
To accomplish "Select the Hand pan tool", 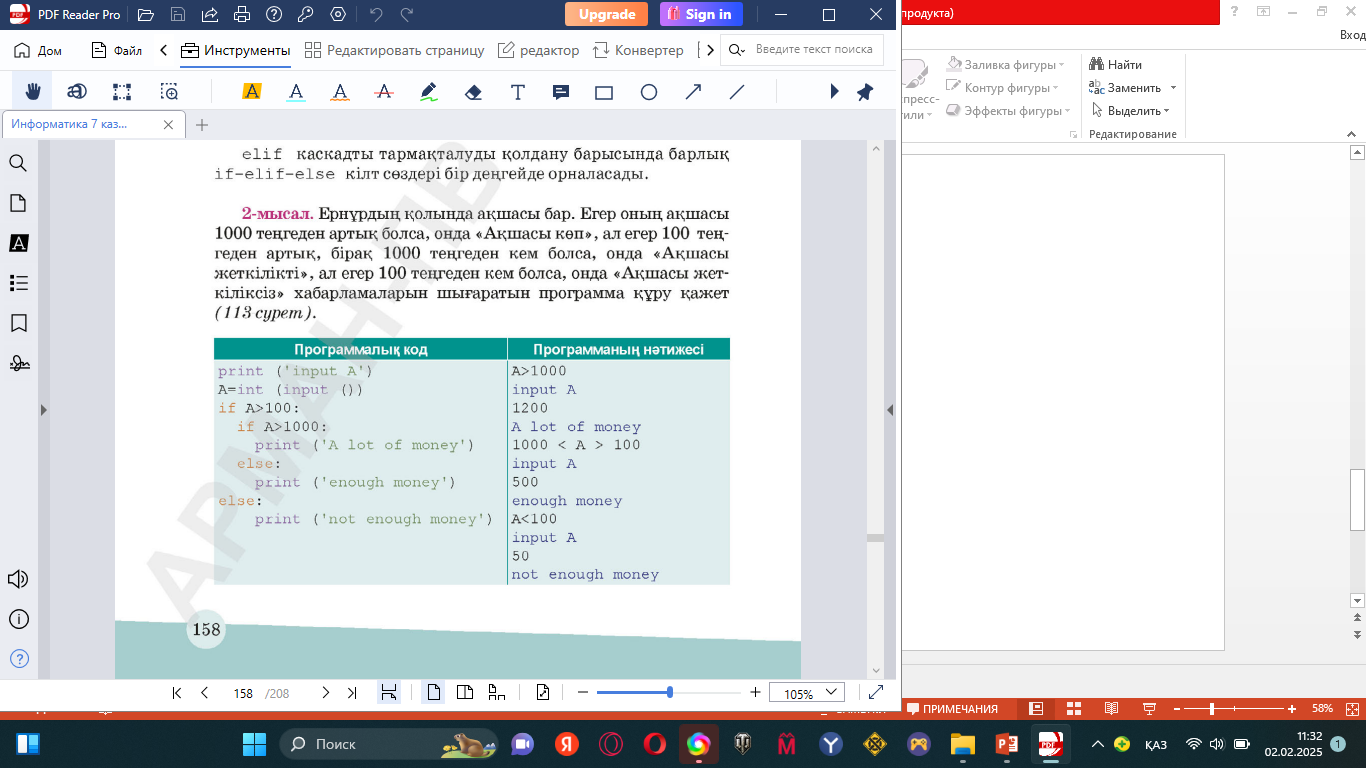I will click(x=32, y=92).
